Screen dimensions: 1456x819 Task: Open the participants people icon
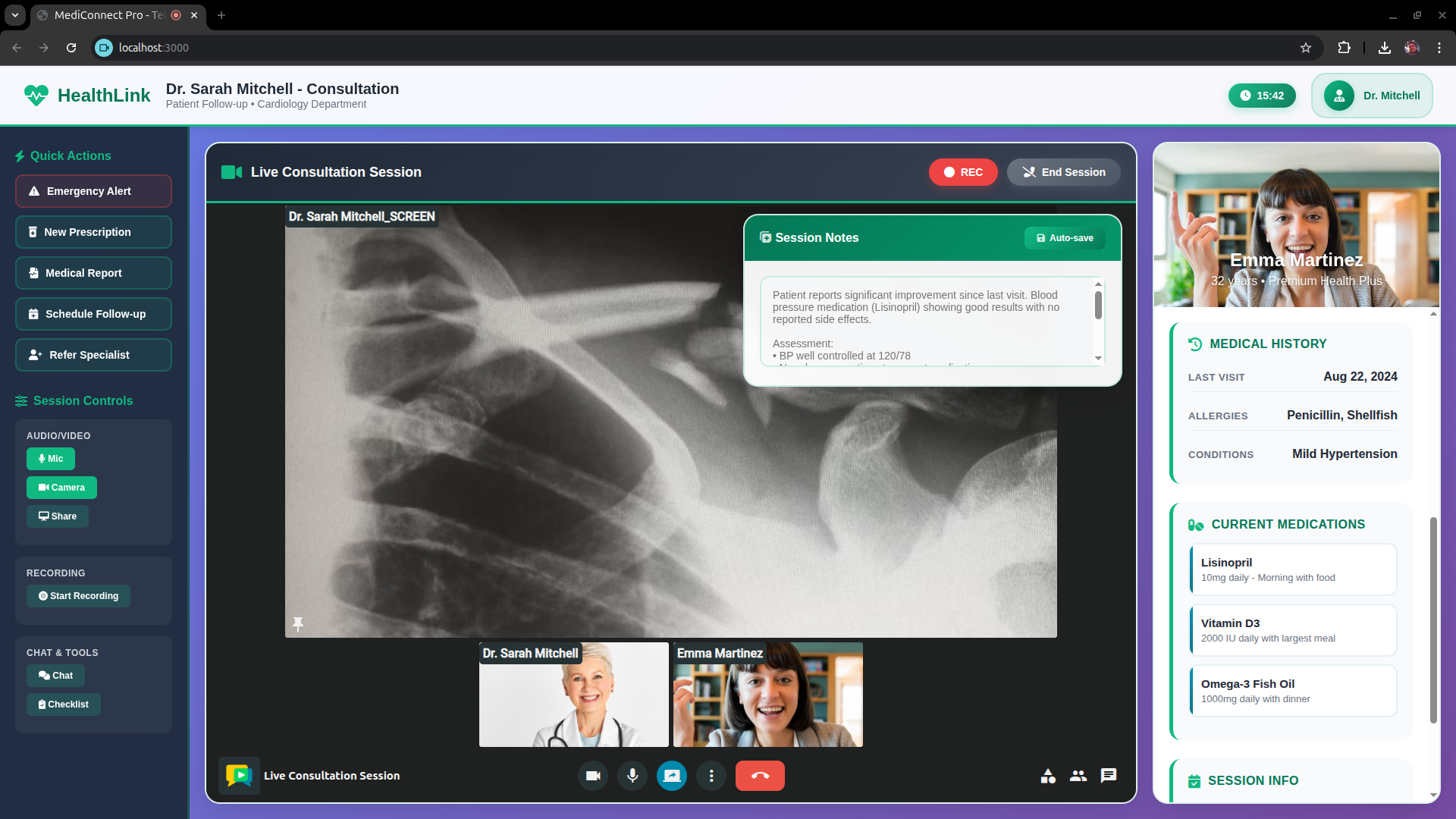tap(1078, 776)
